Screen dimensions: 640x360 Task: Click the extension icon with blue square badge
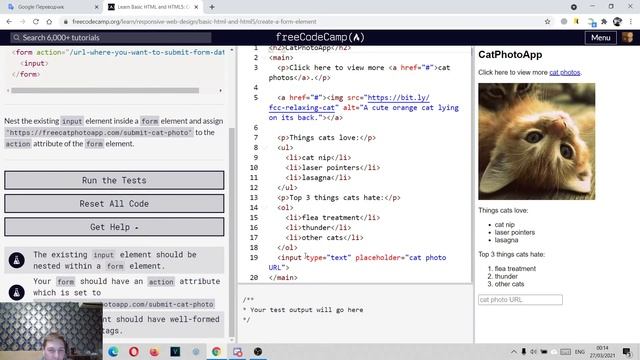592,22
